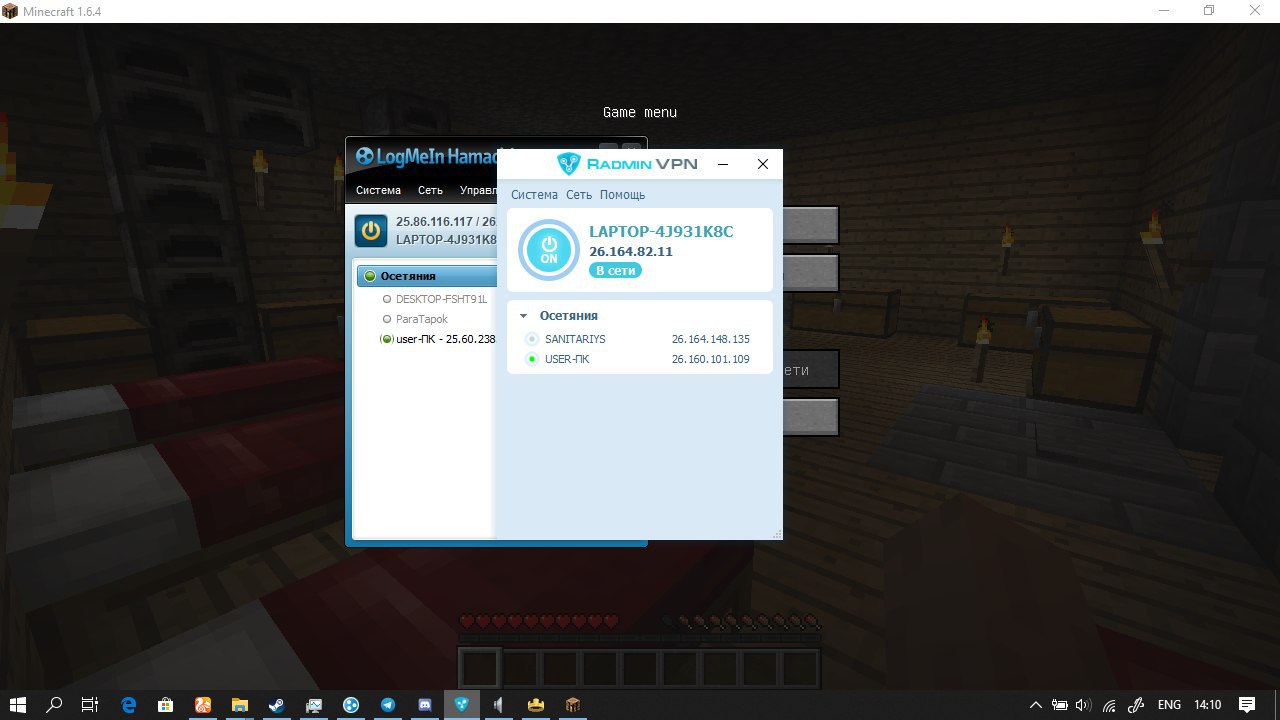Launch Microsoft Edge from taskbar
The width and height of the screenshot is (1280, 720).
coord(129,704)
